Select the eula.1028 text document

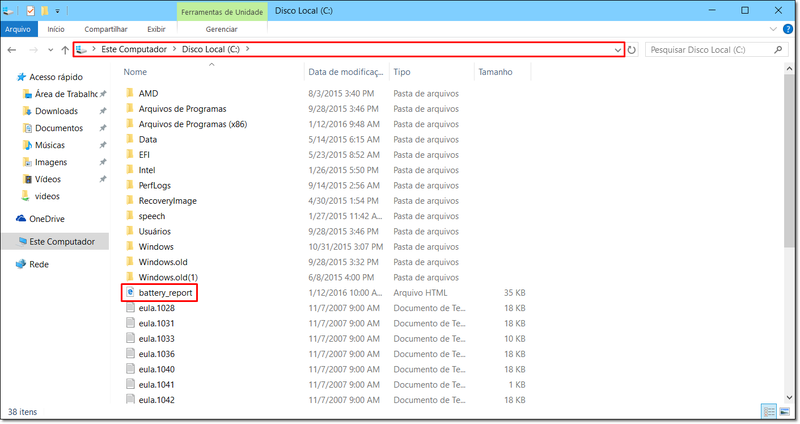coord(156,308)
